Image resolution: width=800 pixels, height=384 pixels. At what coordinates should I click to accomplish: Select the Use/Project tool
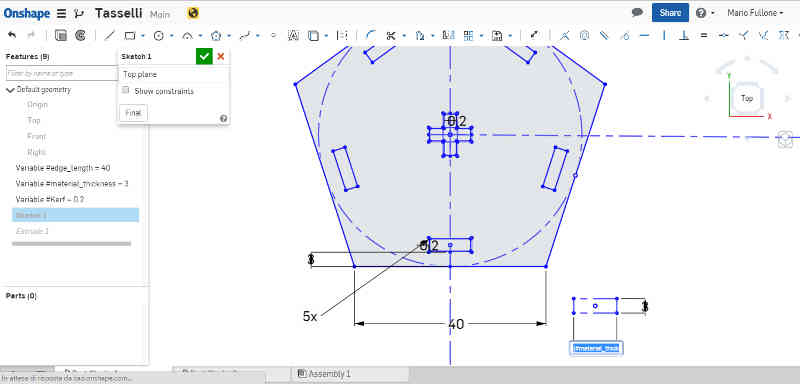tap(313, 36)
